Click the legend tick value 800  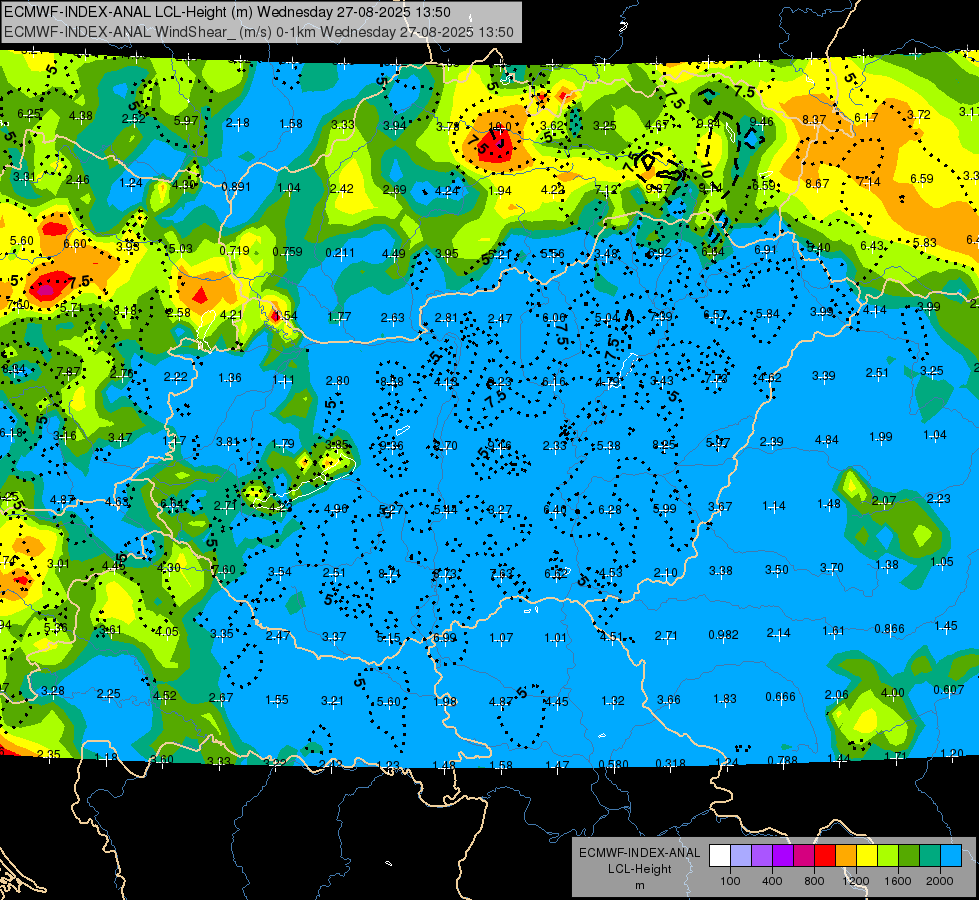[x=814, y=881]
